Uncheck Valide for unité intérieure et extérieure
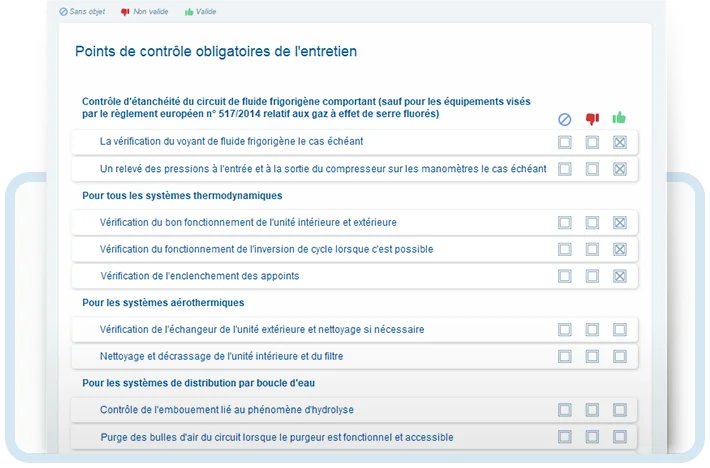This screenshot has height=468, width=710. [x=620, y=223]
